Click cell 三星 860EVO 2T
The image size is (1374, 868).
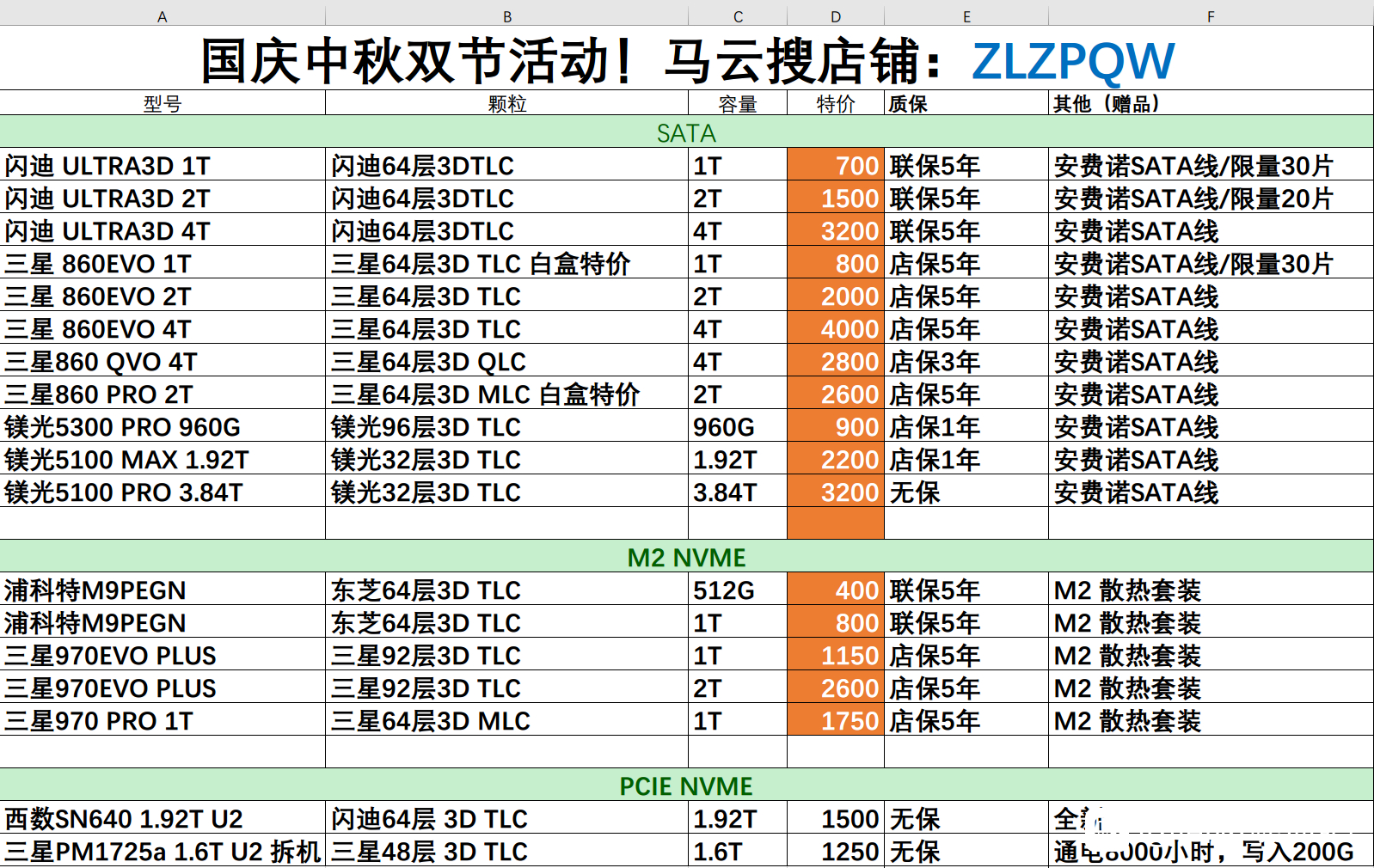tap(163, 296)
